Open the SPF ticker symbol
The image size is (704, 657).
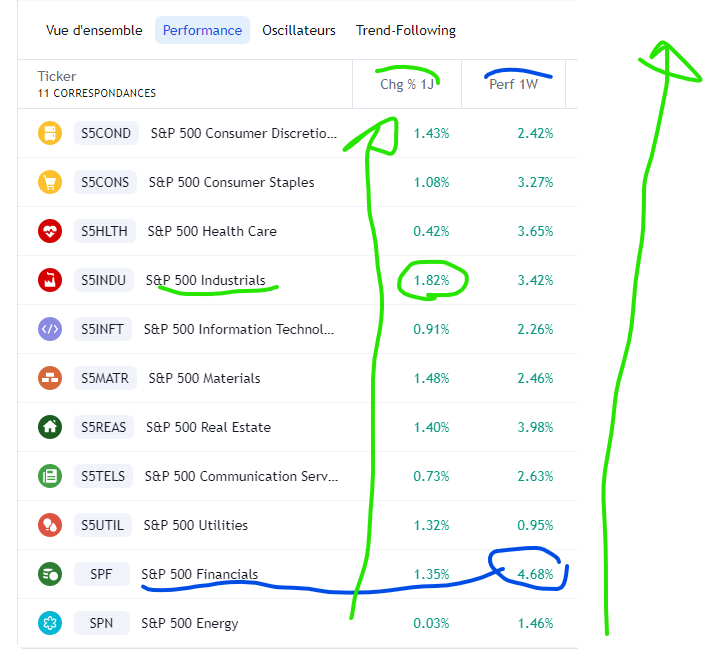pyautogui.click(x=101, y=574)
